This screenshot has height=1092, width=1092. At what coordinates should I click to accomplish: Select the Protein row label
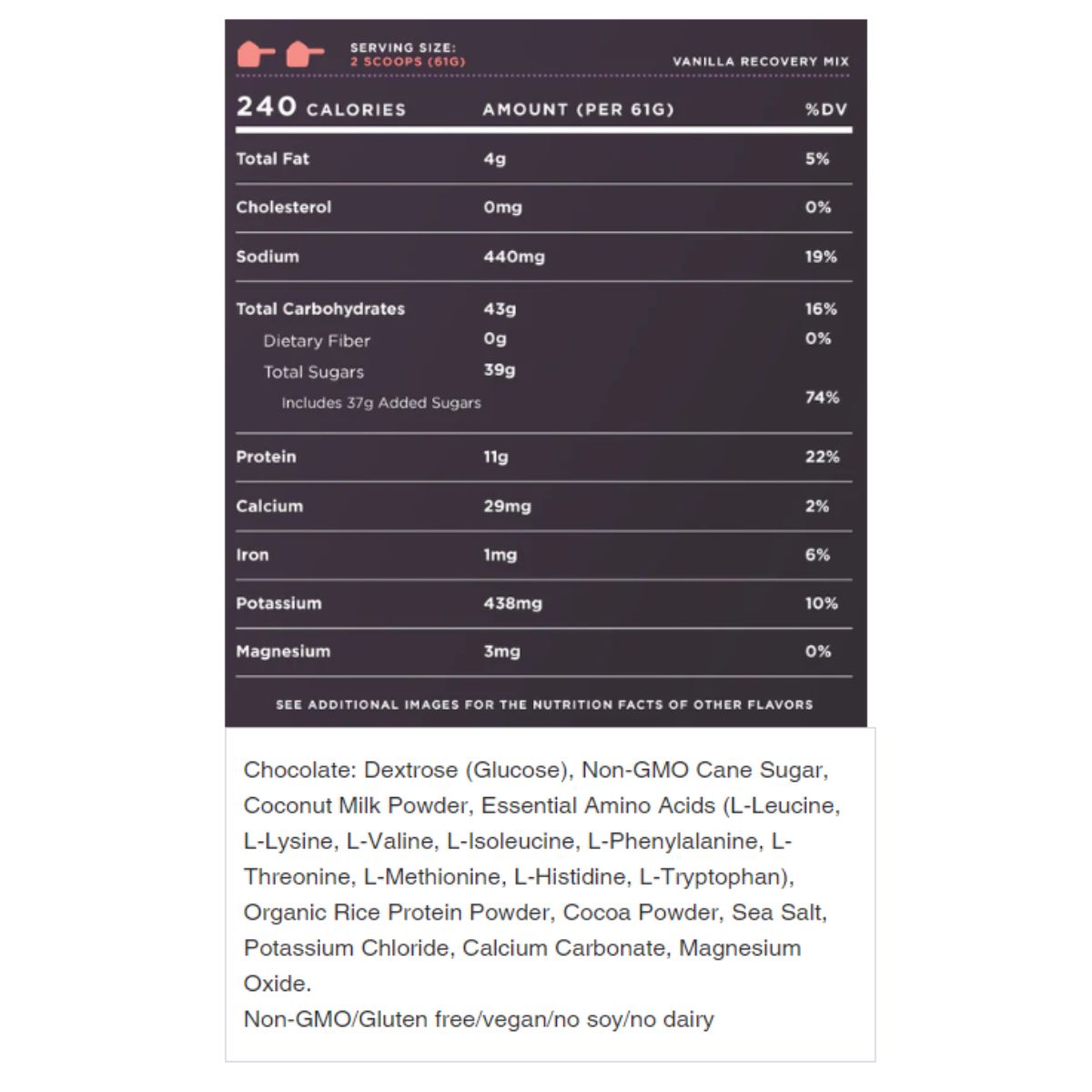point(266,457)
